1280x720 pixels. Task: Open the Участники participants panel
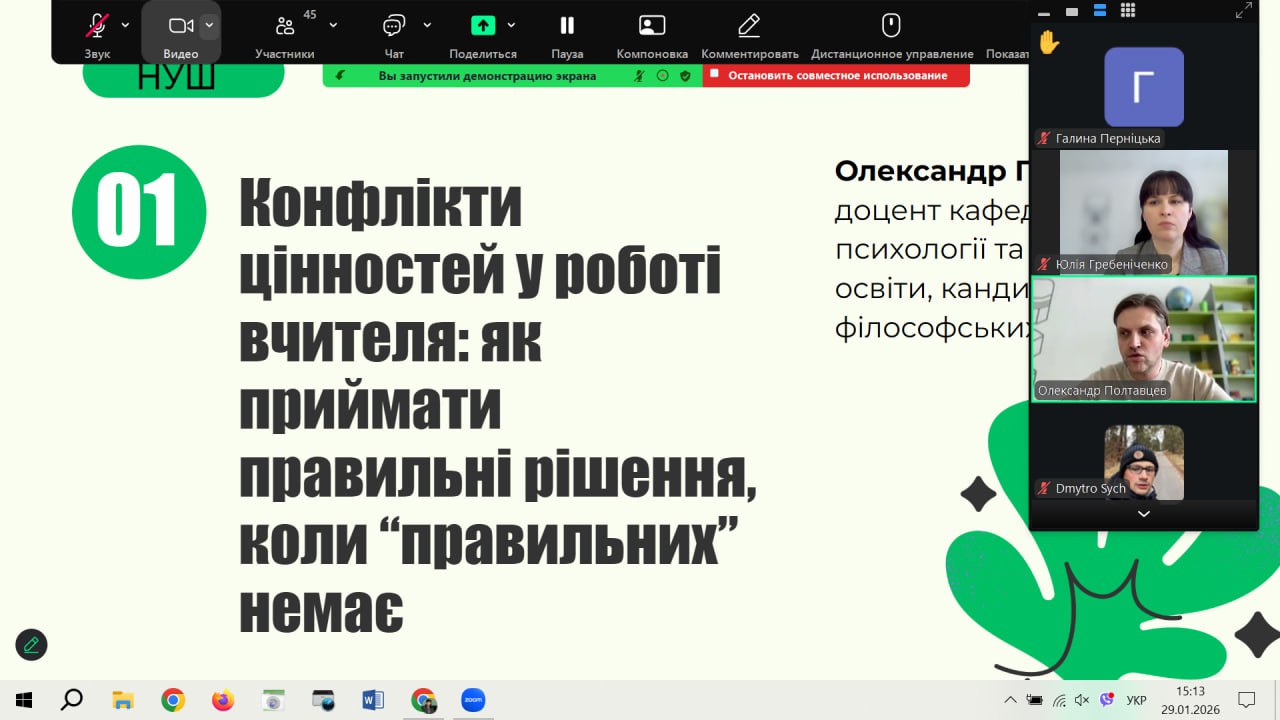[x=285, y=27]
